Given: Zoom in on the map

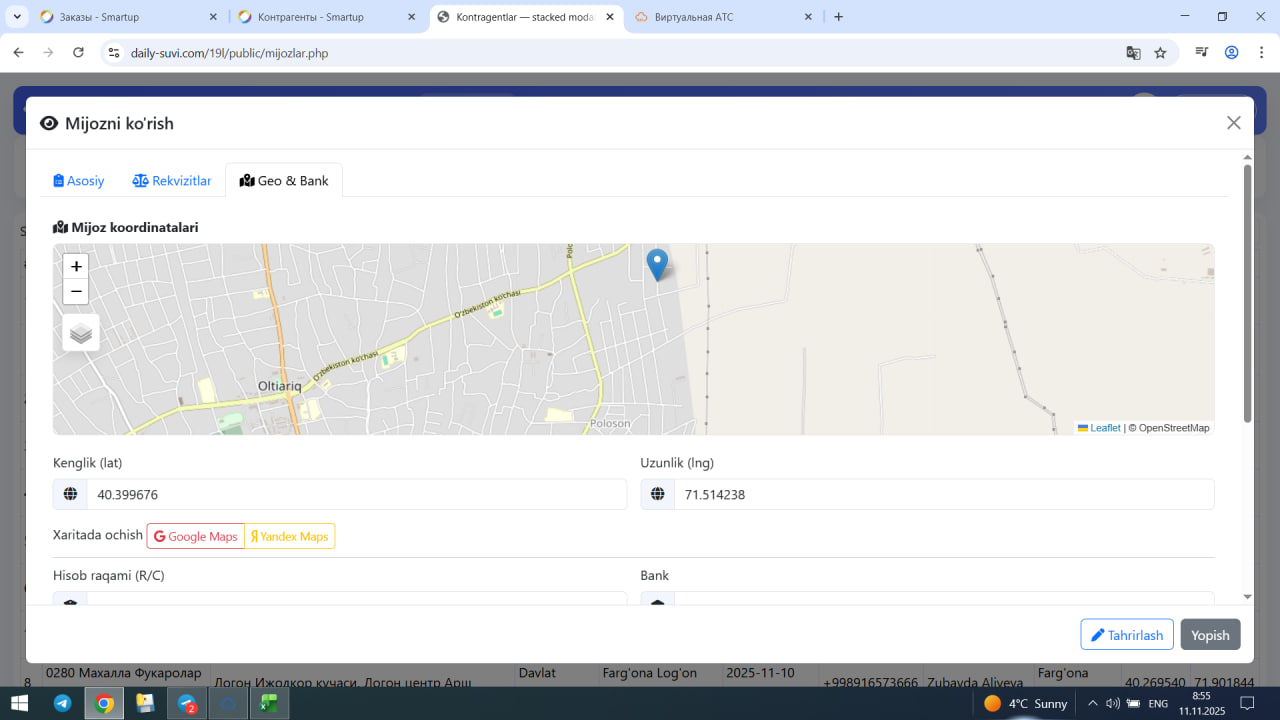Looking at the screenshot, I should coord(76,266).
